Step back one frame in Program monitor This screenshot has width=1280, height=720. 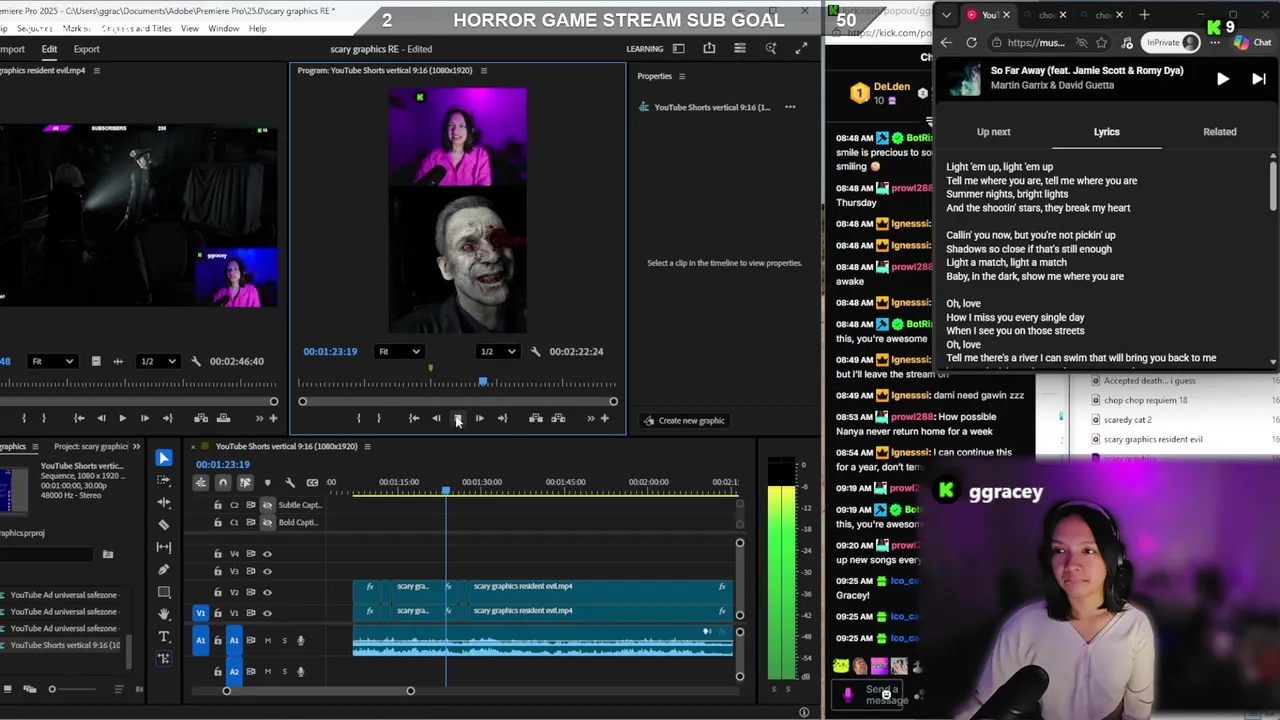point(436,419)
